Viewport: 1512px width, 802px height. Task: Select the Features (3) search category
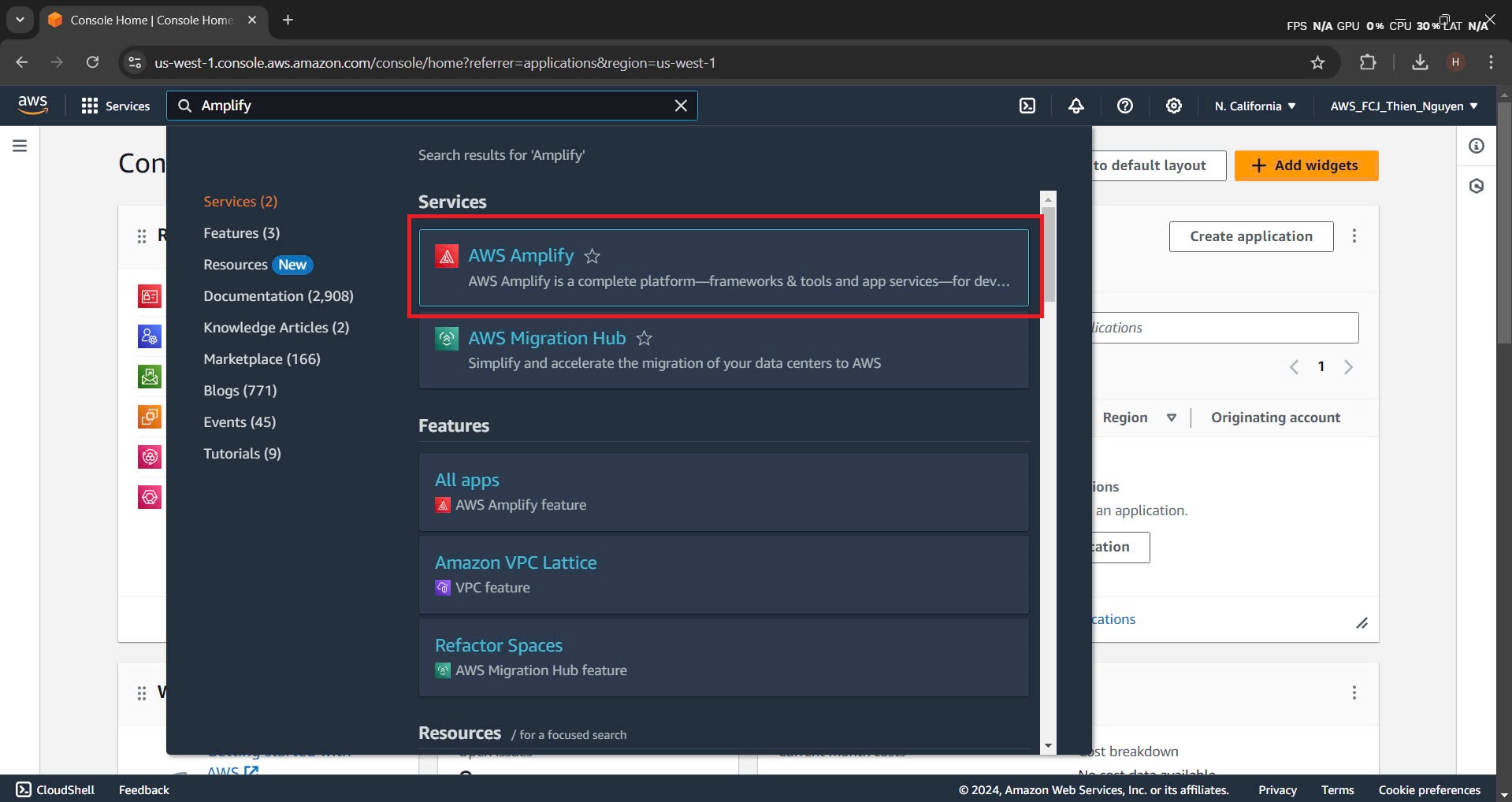coord(241,232)
